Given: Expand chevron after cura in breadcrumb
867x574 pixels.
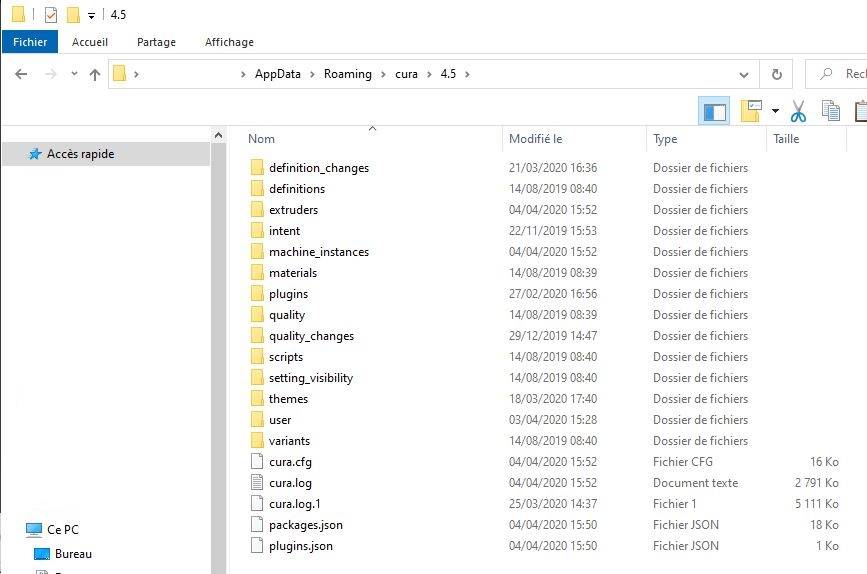Looking at the screenshot, I should pyautogui.click(x=429, y=75).
